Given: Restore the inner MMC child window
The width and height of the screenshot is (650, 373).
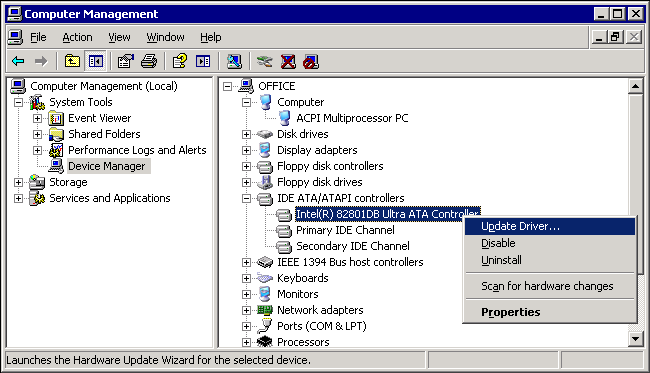Looking at the screenshot, I should (x=615, y=37).
